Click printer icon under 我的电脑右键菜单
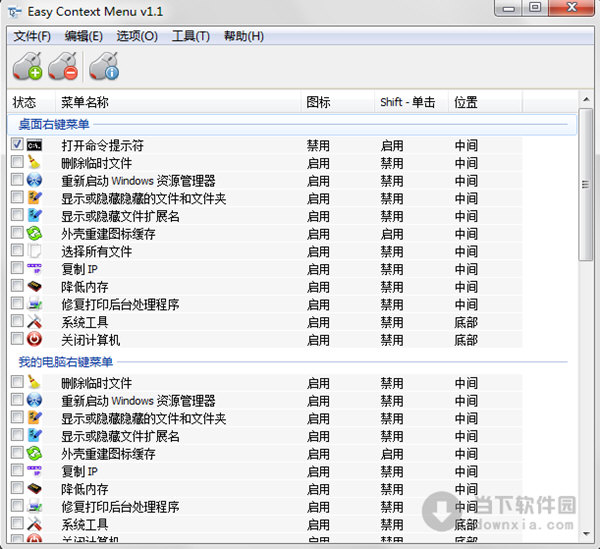This screenshot has width=600, height=549. (34, 506)
